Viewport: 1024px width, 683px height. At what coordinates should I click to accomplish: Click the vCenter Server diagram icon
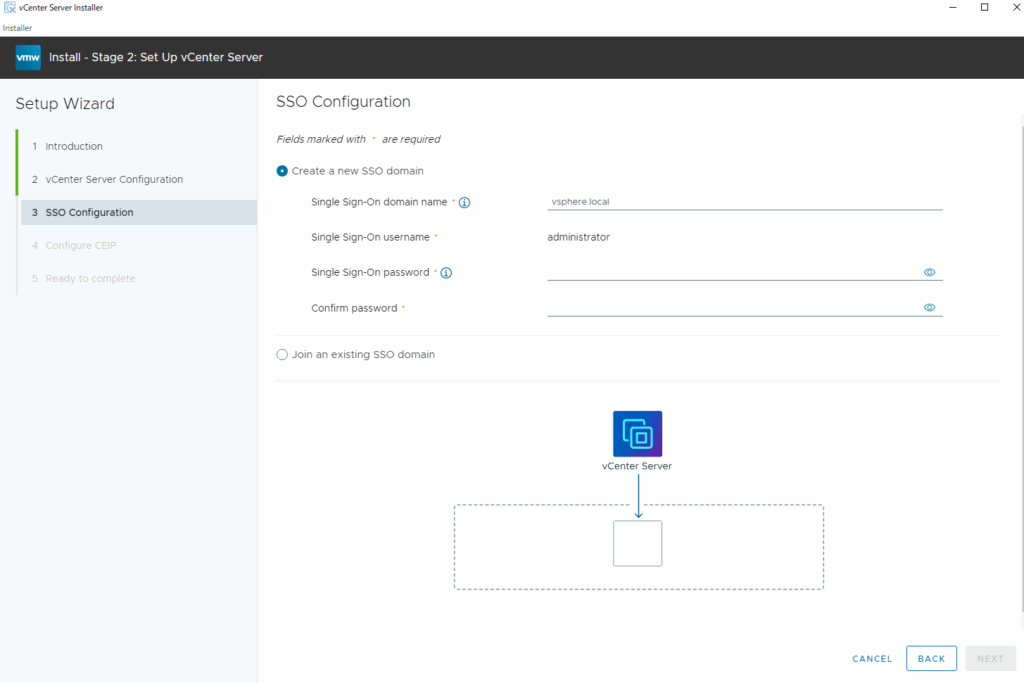pyautogui.click(x=637, y=434)
